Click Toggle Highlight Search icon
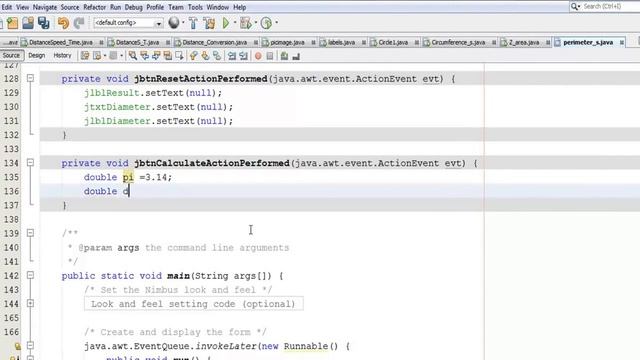The image size is (640, 360). 167,56
